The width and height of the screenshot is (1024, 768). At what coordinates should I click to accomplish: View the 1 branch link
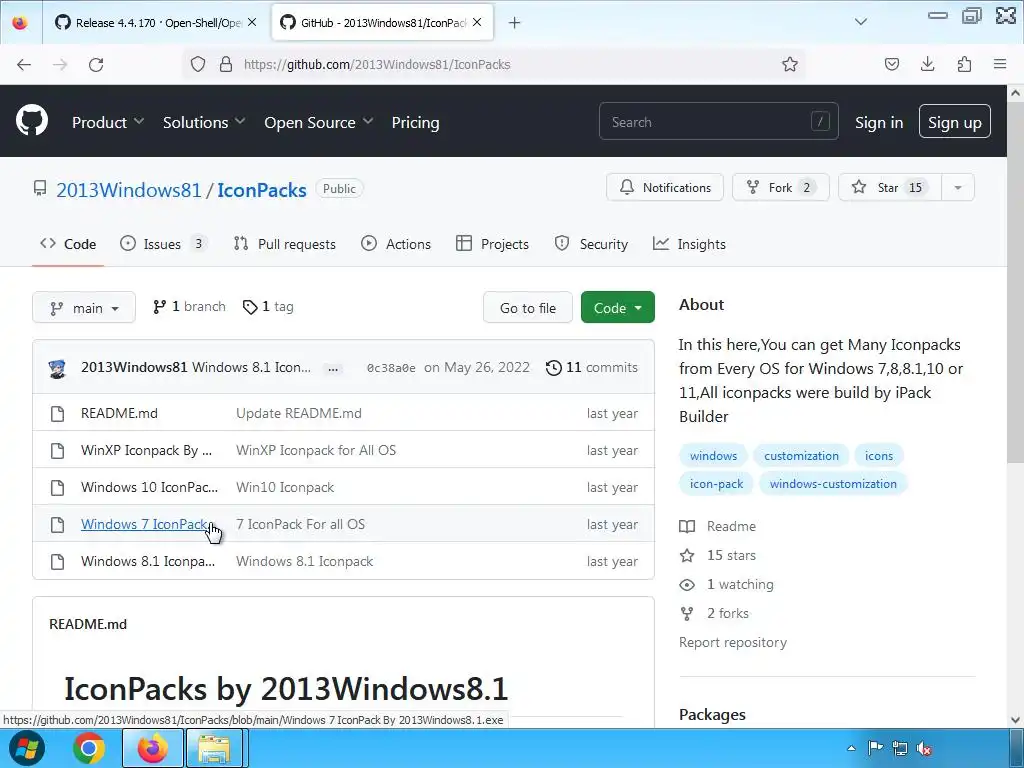pyautogui.click(x=189, y=306)
